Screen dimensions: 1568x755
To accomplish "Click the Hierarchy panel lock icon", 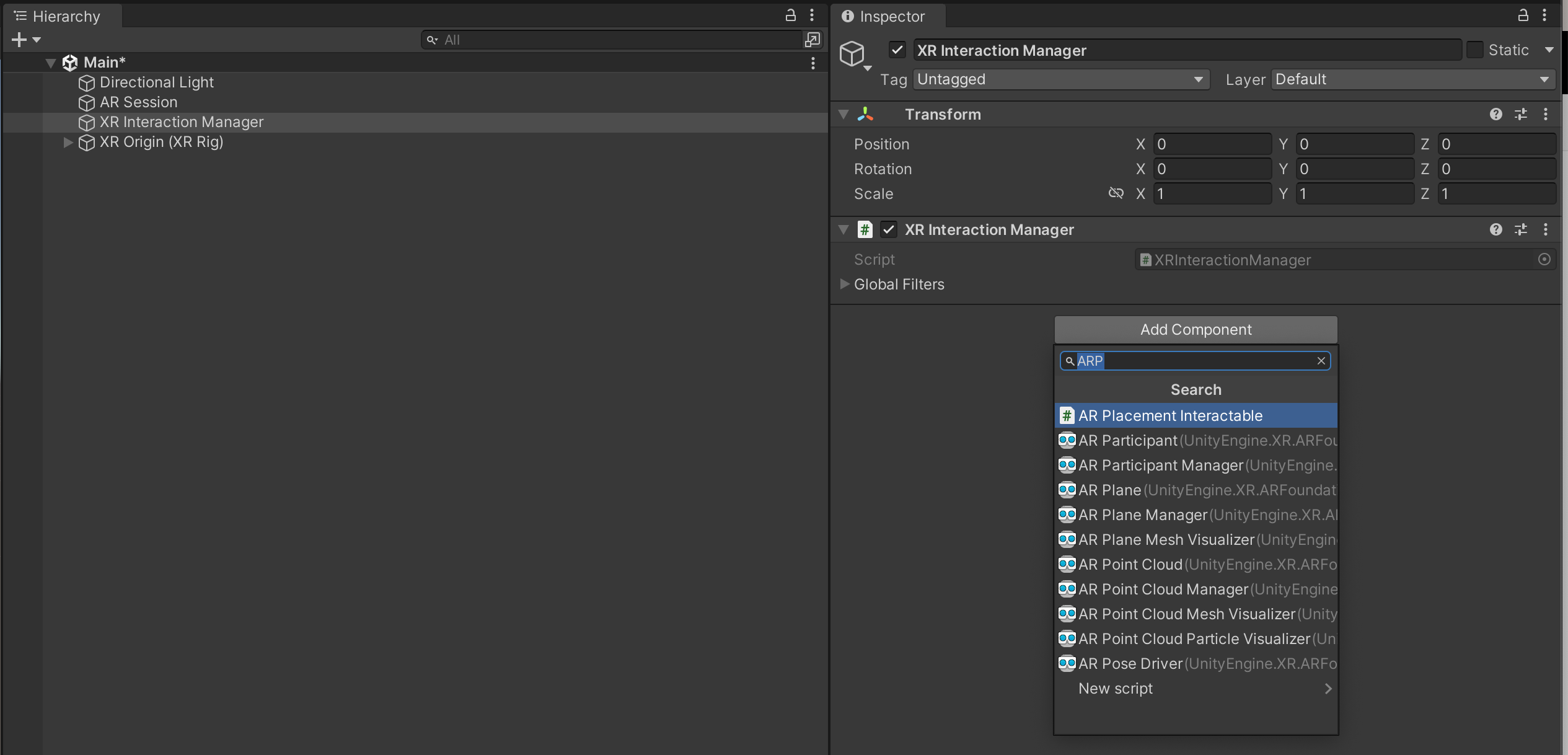I will tap(791, 15).
